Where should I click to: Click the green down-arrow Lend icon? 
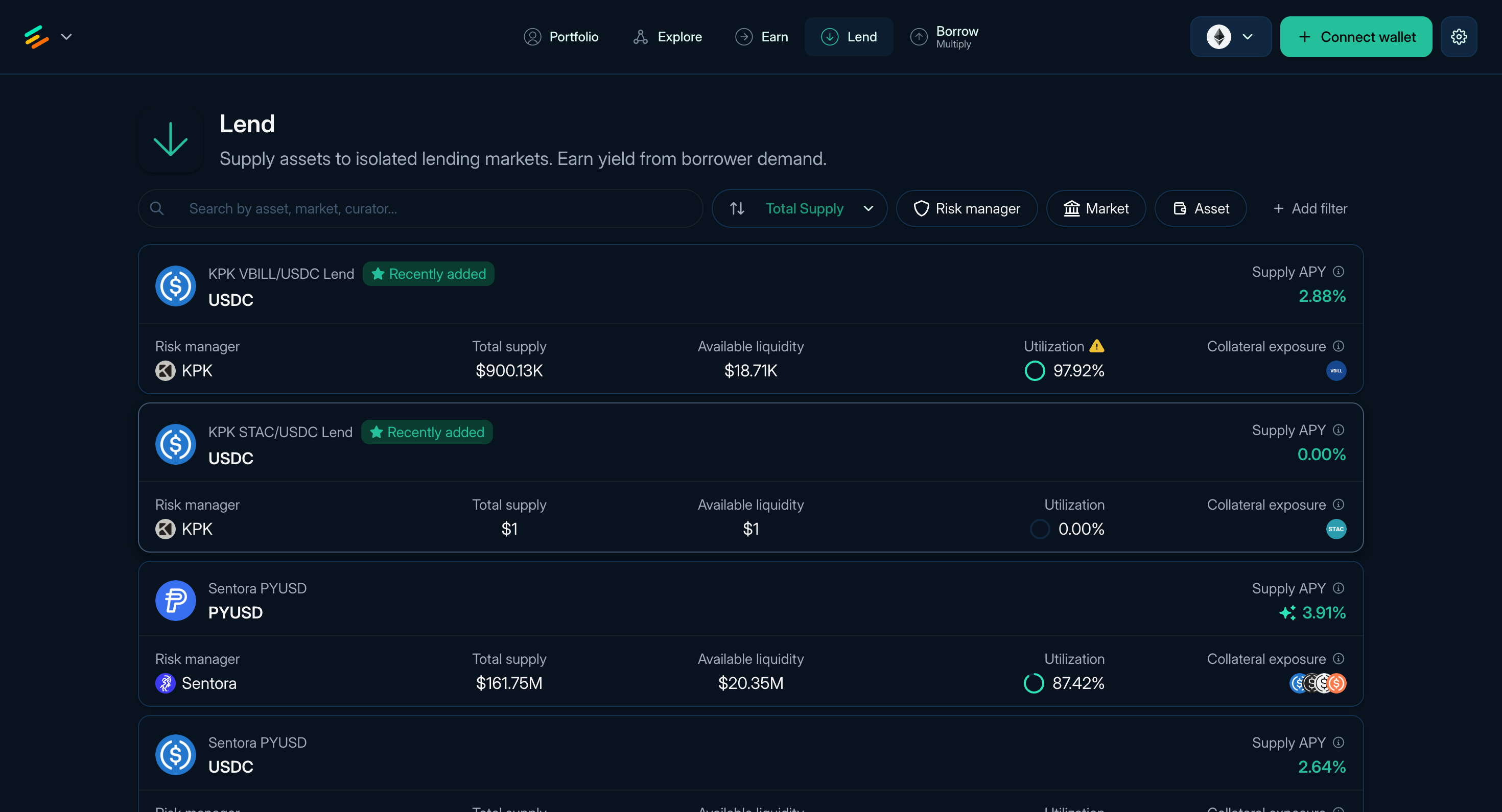170,140
